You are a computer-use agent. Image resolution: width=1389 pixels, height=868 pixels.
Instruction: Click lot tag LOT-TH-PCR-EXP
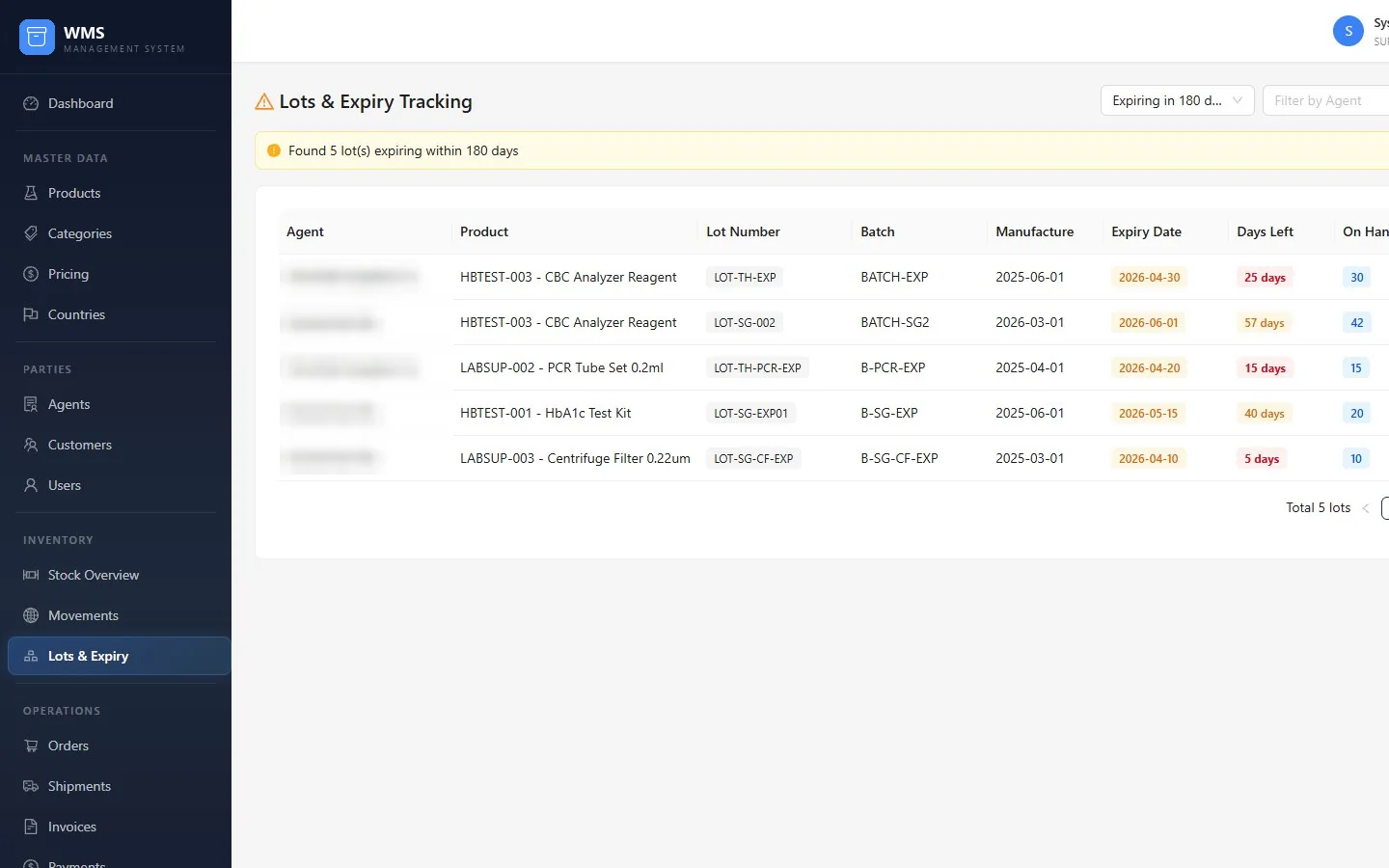757,368
